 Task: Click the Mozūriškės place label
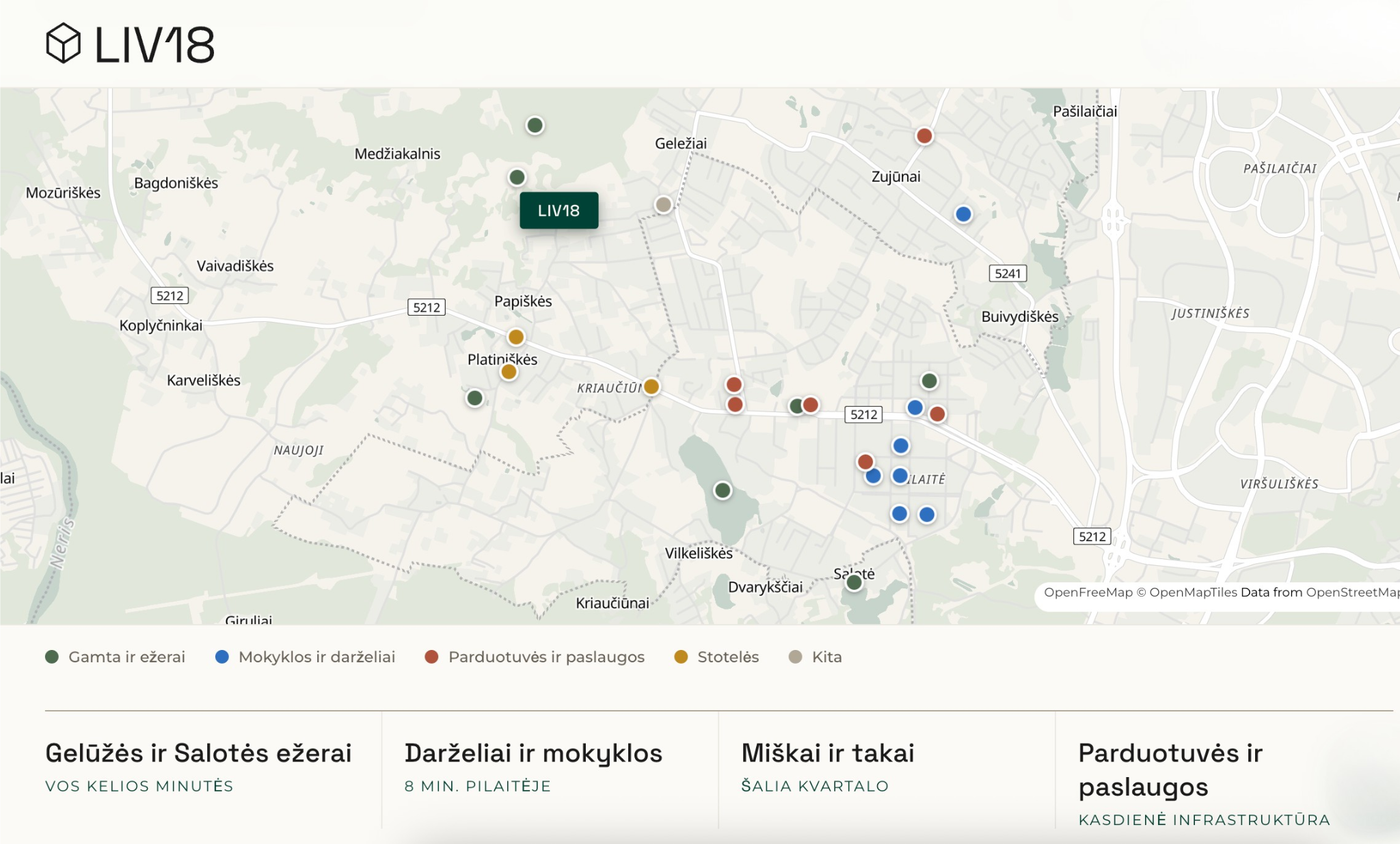[x=63, y=193]
